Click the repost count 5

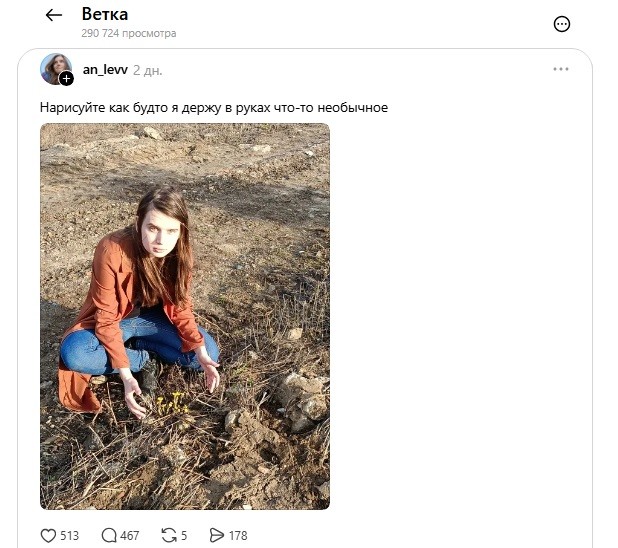pyautogui.click(x=184, y=536)
